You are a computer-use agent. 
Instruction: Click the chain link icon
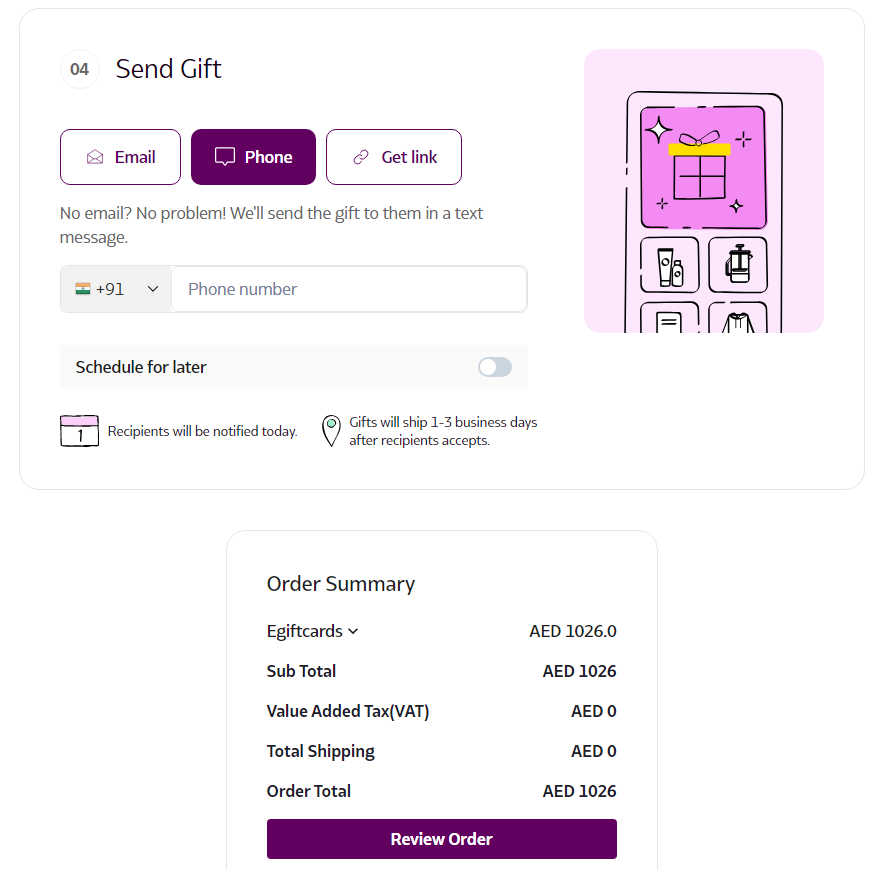(361, 157)
